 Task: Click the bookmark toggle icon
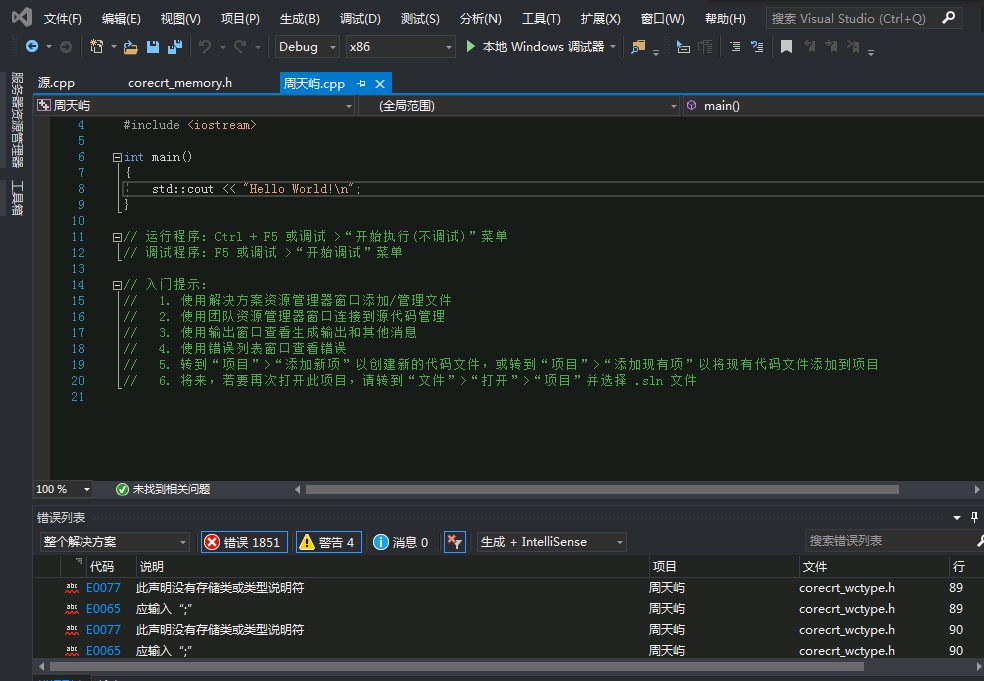point(786,46)
